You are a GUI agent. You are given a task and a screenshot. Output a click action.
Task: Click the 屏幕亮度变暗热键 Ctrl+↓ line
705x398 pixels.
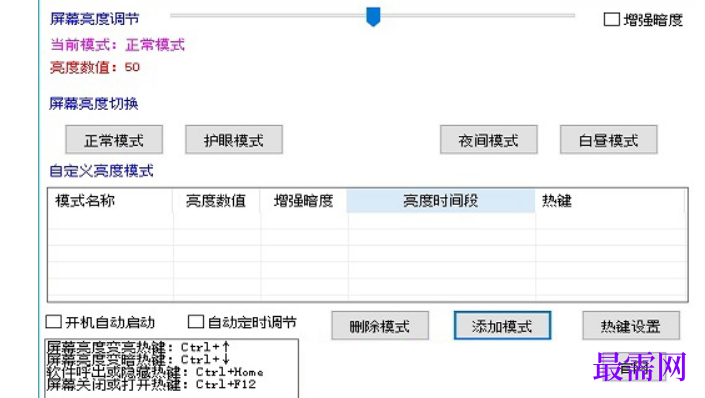(138, 359)
